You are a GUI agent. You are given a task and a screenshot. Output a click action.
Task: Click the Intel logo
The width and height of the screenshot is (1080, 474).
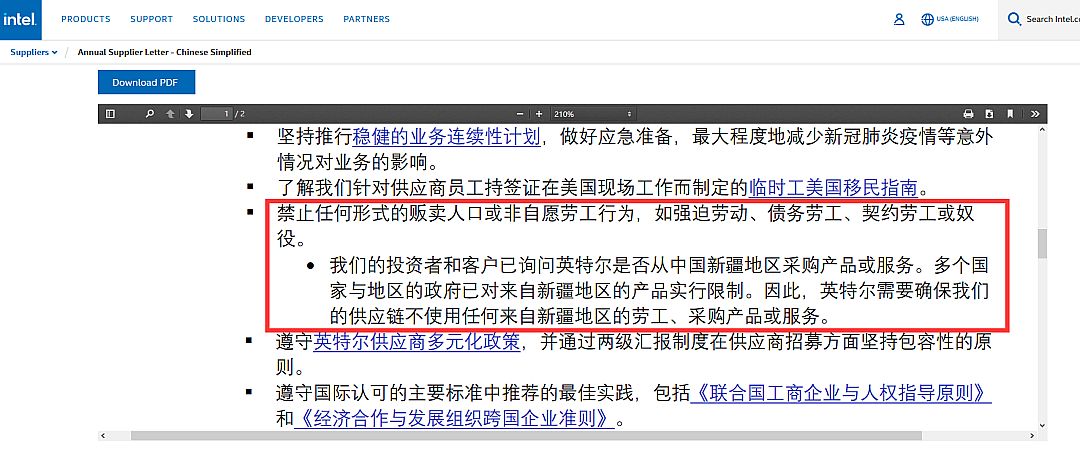pos(21,19)
